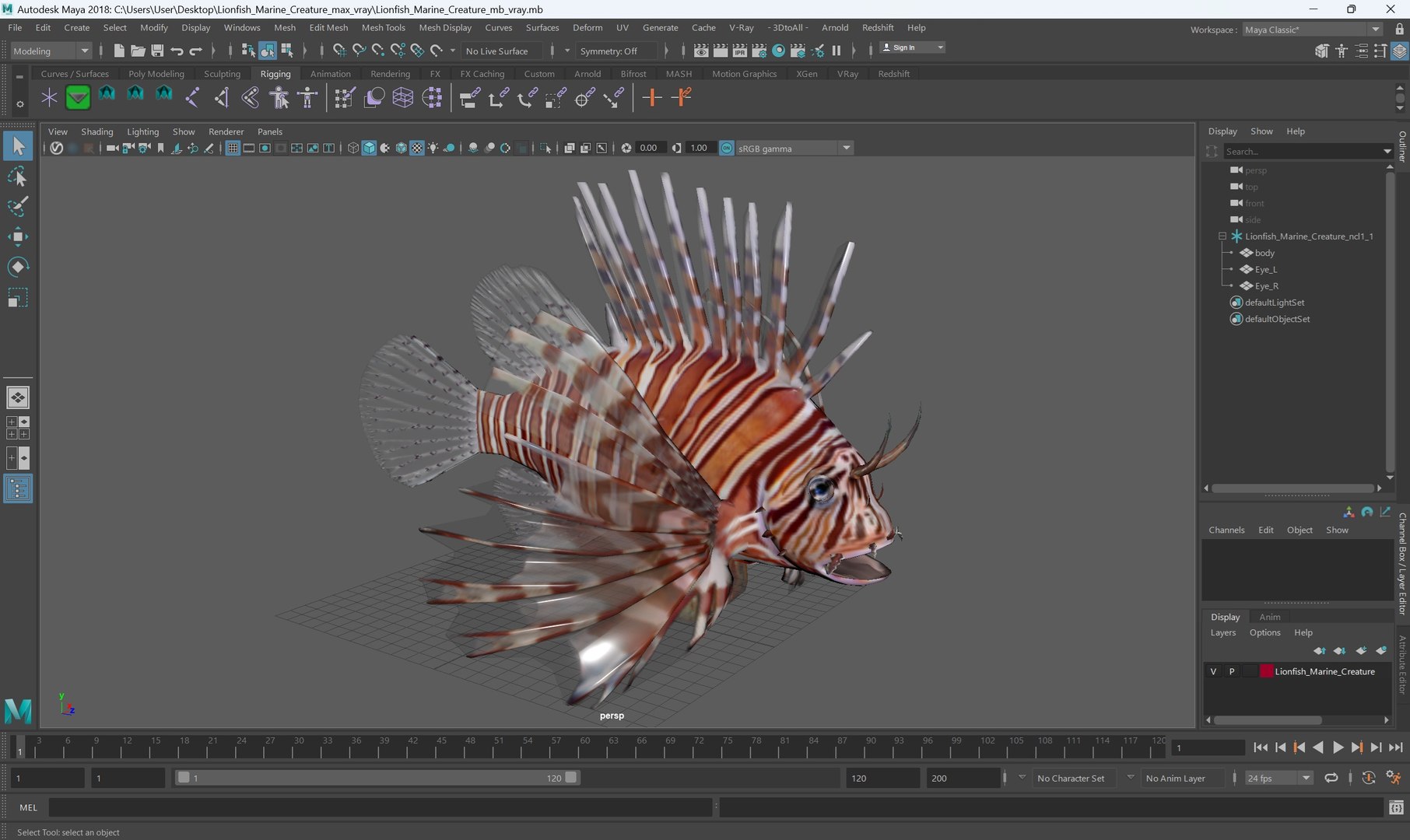This screenshot has width=1410, height=840.
Task: Open the Modeling menu set dropdown
Action: (x=51, y=51)
